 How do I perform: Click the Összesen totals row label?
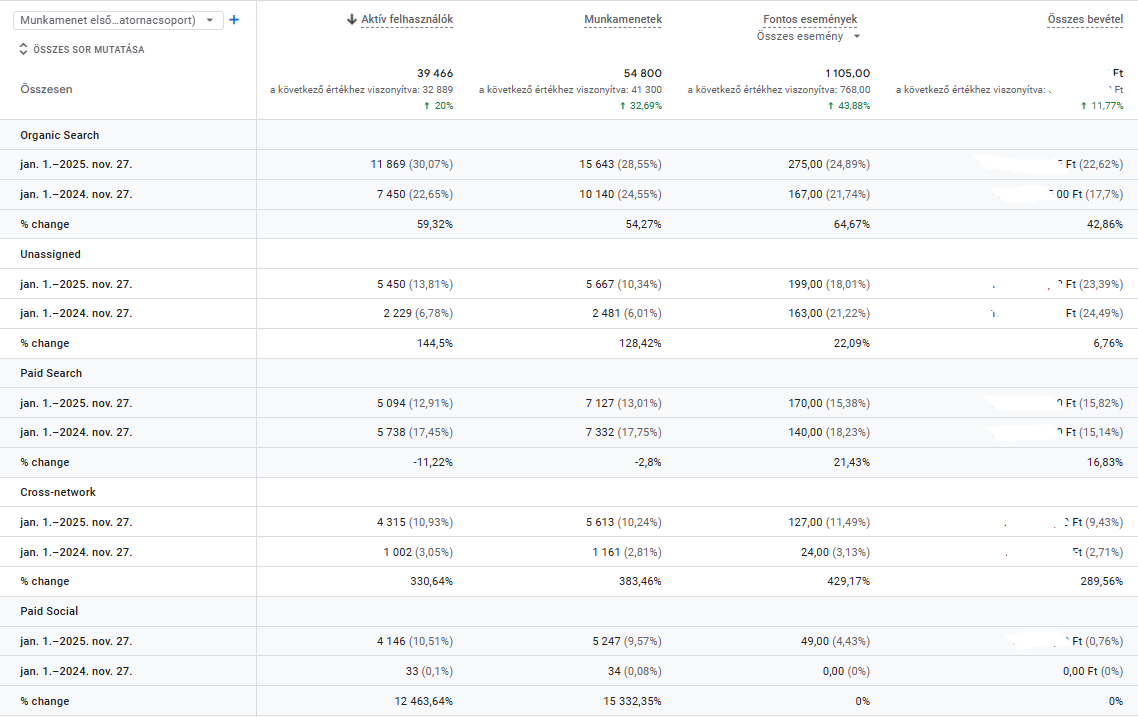click(x=46, y=89)
